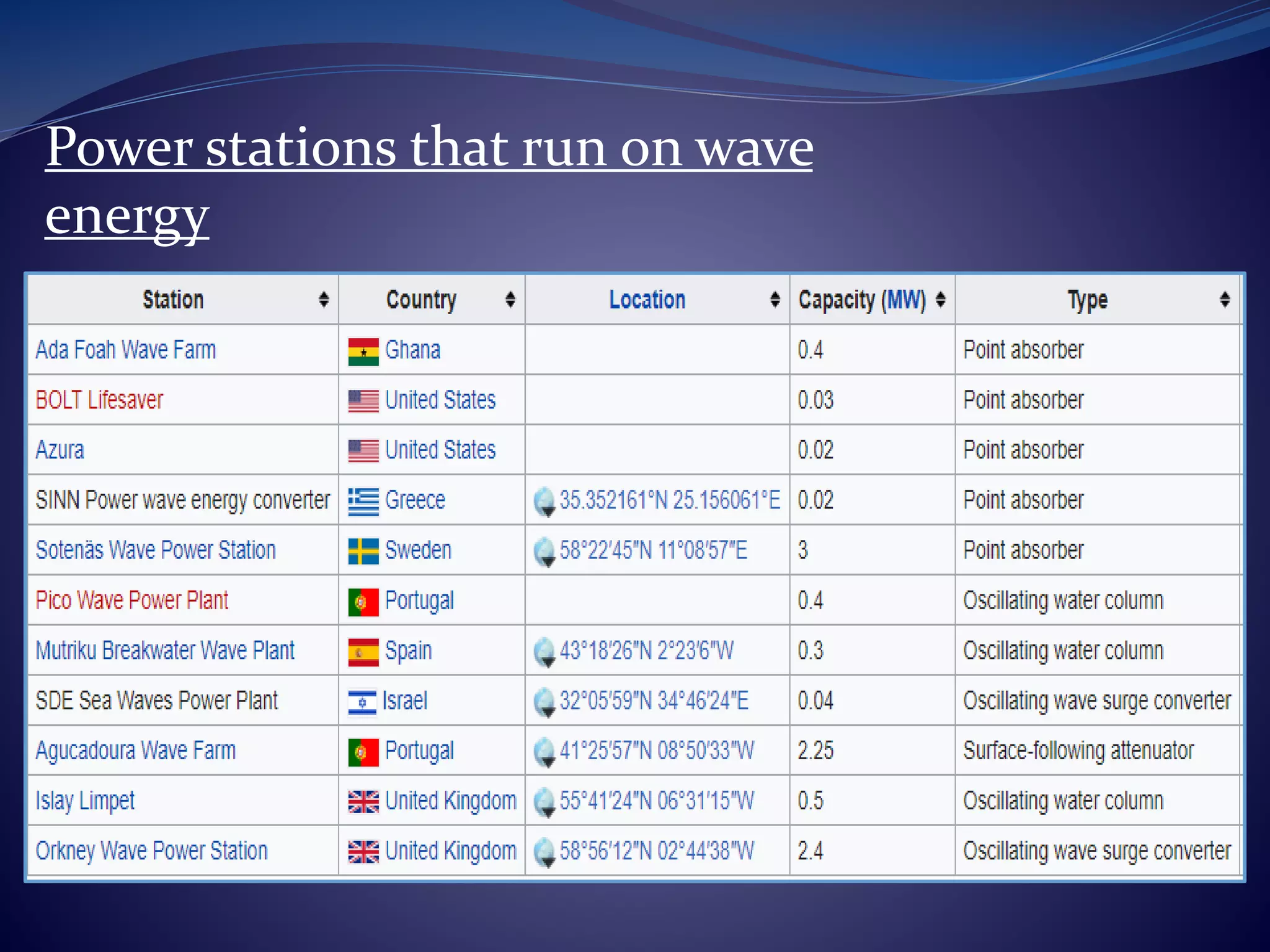
Task: Click the Greece flag icon
Action: tap(363, 501)
